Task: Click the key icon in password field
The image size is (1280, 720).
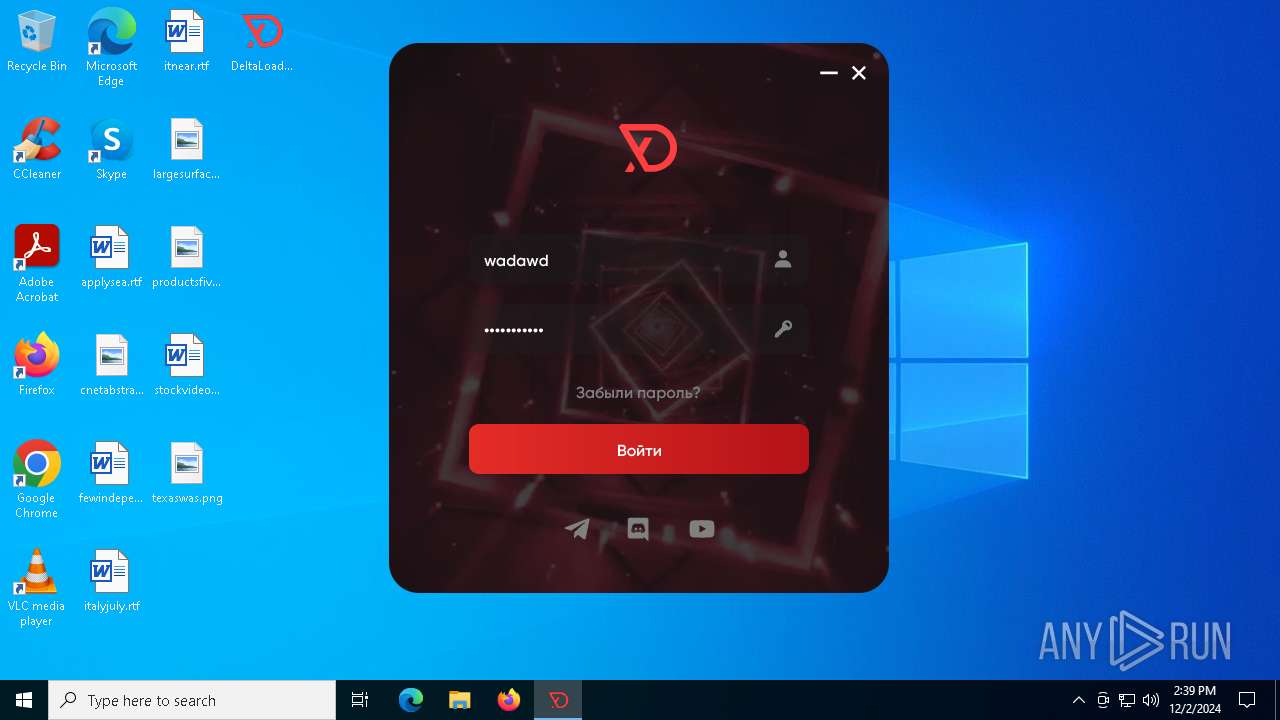Action: point(783,329)
